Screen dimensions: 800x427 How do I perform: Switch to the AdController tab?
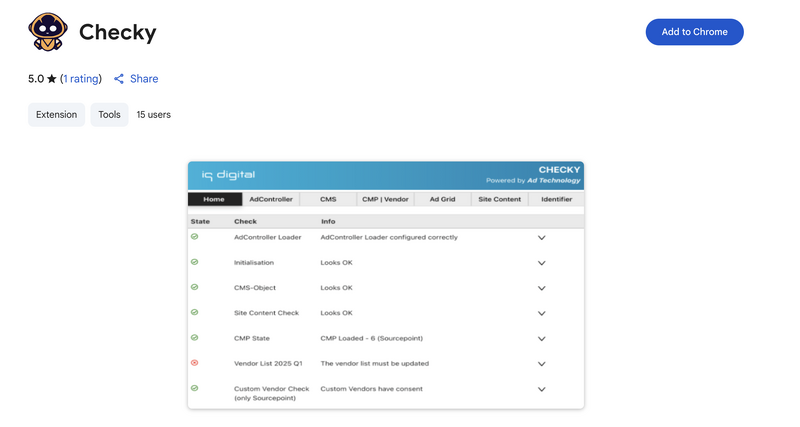pos(271,199)
